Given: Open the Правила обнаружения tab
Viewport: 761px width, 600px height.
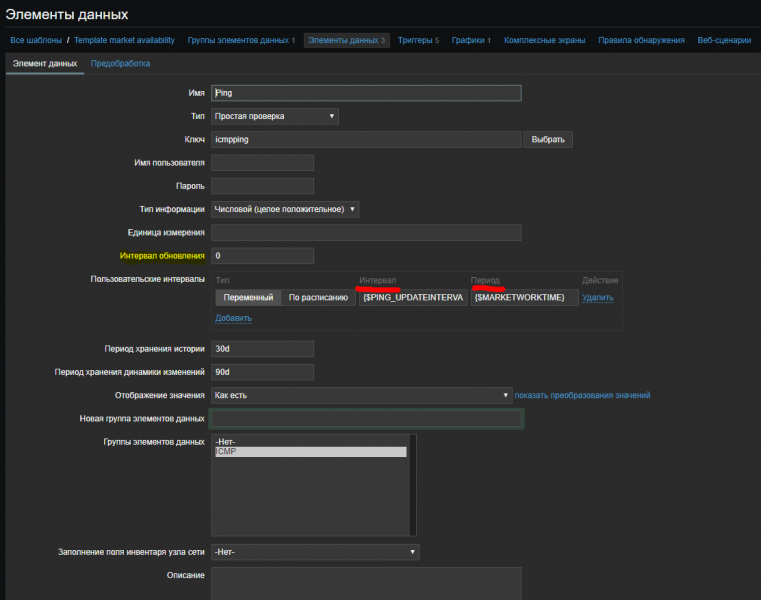Looking at the screenshot, I should click(x=640, y=40).
